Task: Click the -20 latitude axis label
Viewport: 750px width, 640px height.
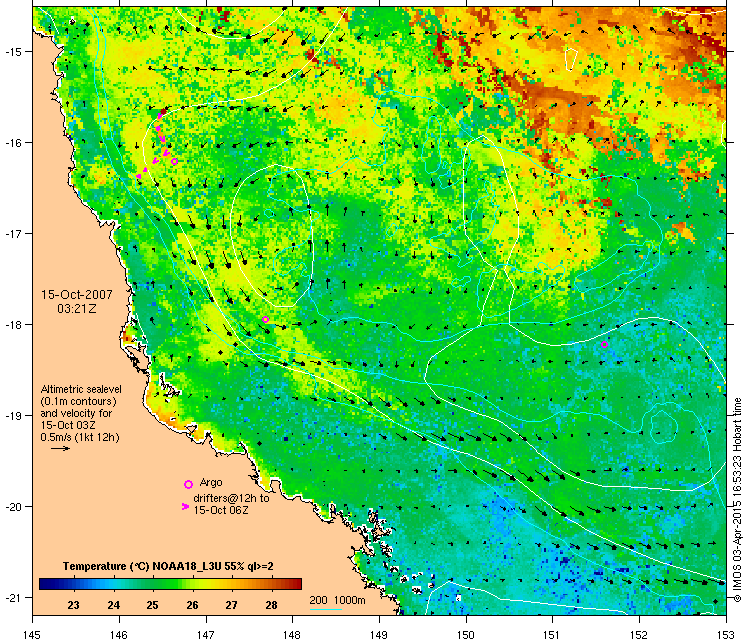Action: coord(13,507)
